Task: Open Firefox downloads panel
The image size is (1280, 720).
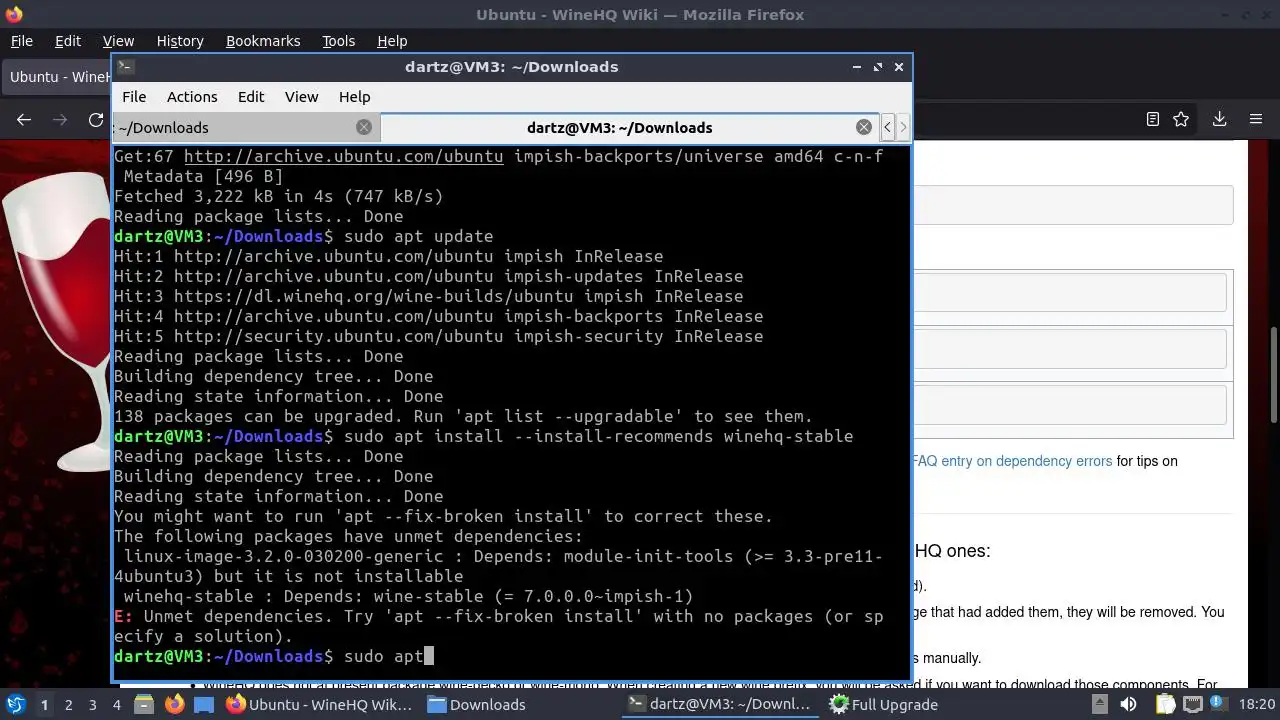Action: pyautogui.click(x=1219, y=119)
